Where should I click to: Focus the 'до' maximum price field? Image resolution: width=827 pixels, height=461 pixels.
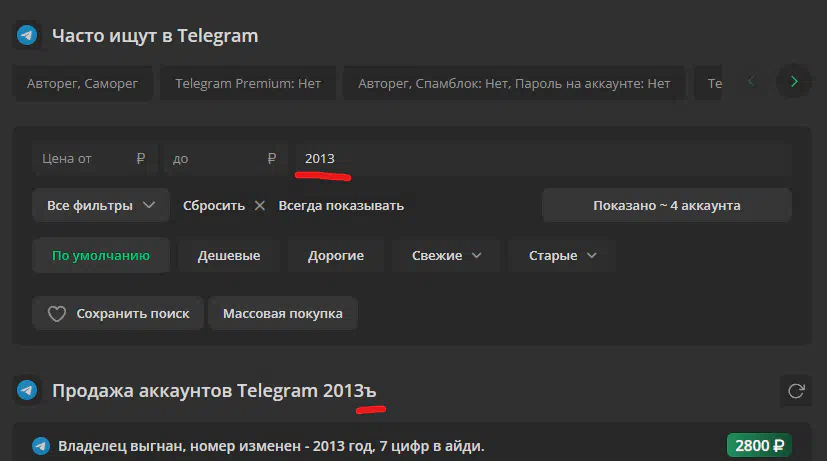[x=225, y=159]
